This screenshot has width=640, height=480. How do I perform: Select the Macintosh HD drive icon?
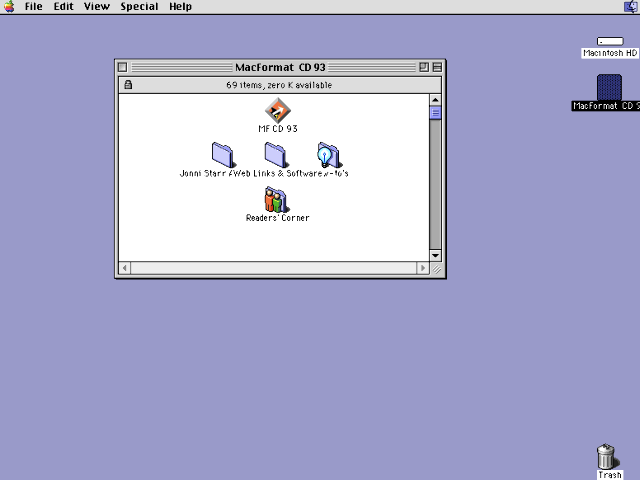pyautogui.click(x=610, y=41)
